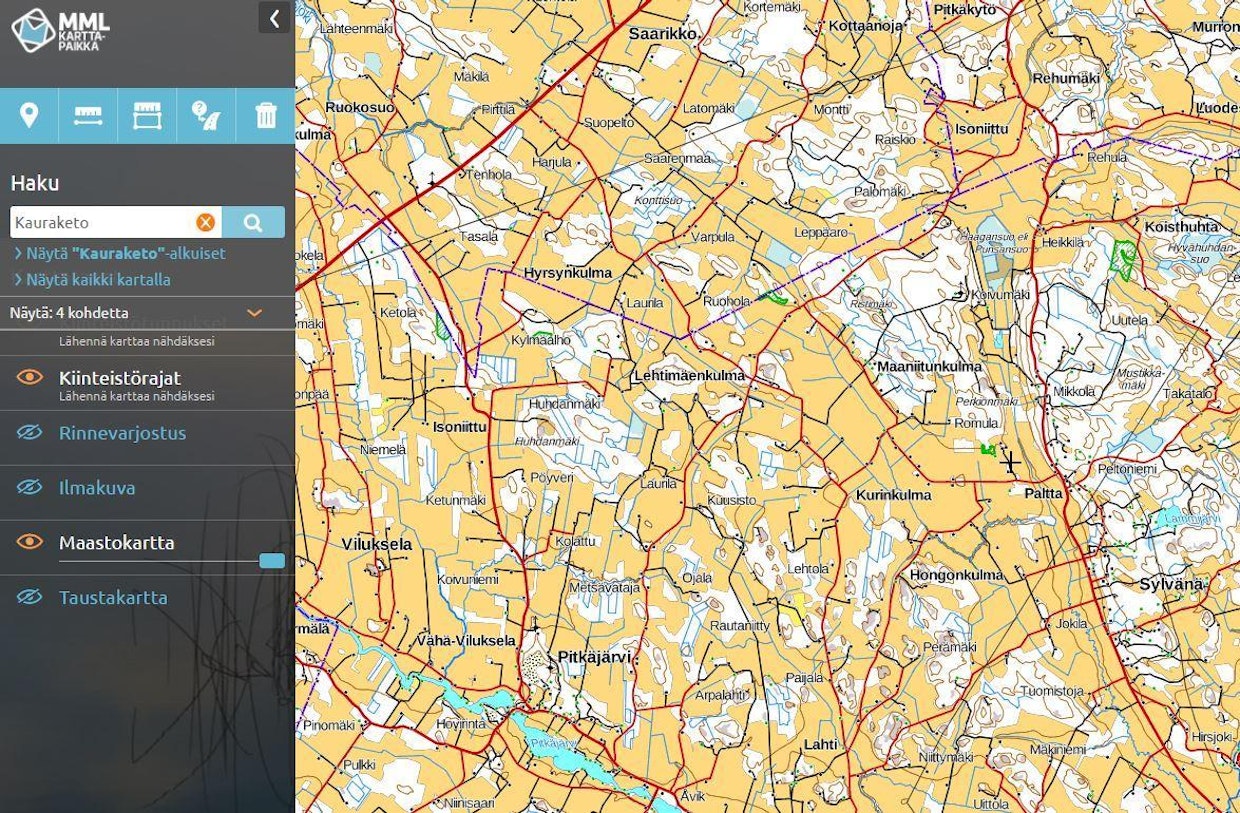
Task: Hide the Kiinteistörajat layer via eye icon
Action: pos(30,377)
